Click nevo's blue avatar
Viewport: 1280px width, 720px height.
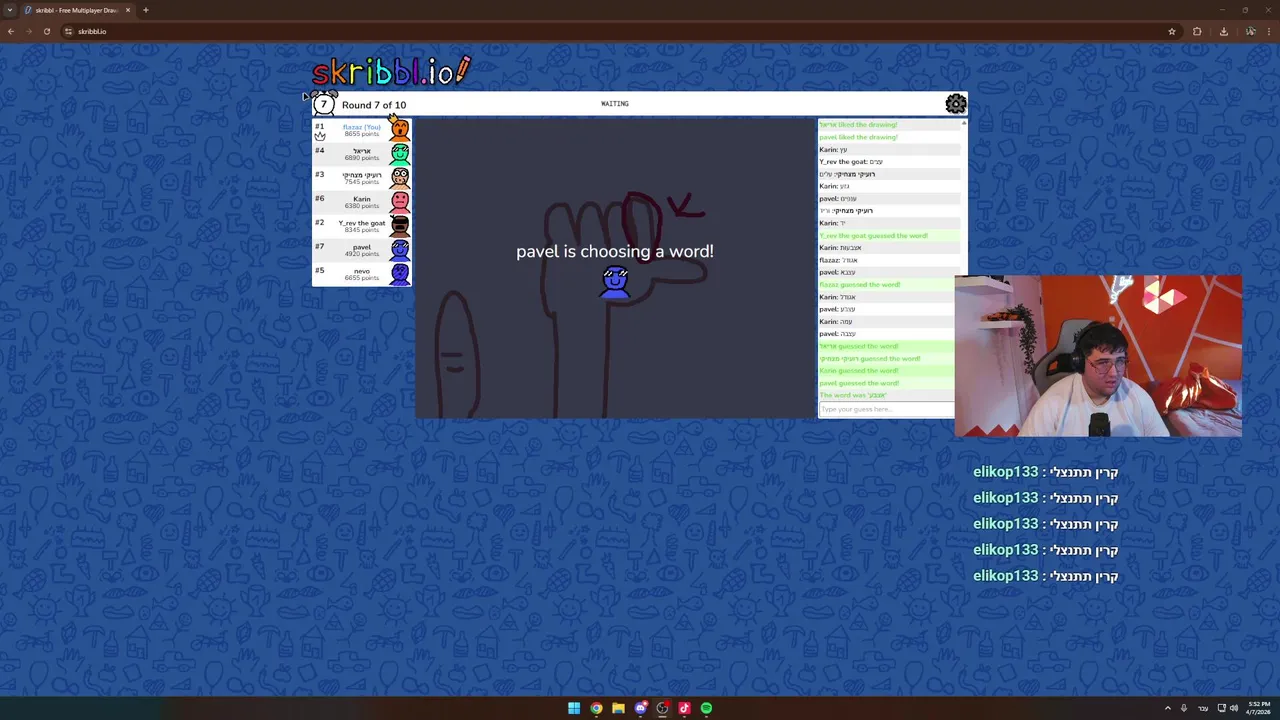[x=400, y=273]
